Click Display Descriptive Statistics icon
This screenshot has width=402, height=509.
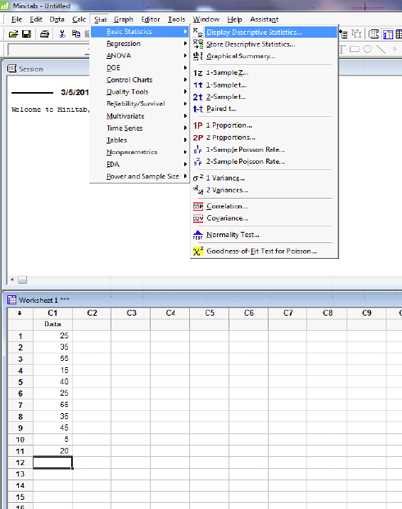[x=198, y=32]
